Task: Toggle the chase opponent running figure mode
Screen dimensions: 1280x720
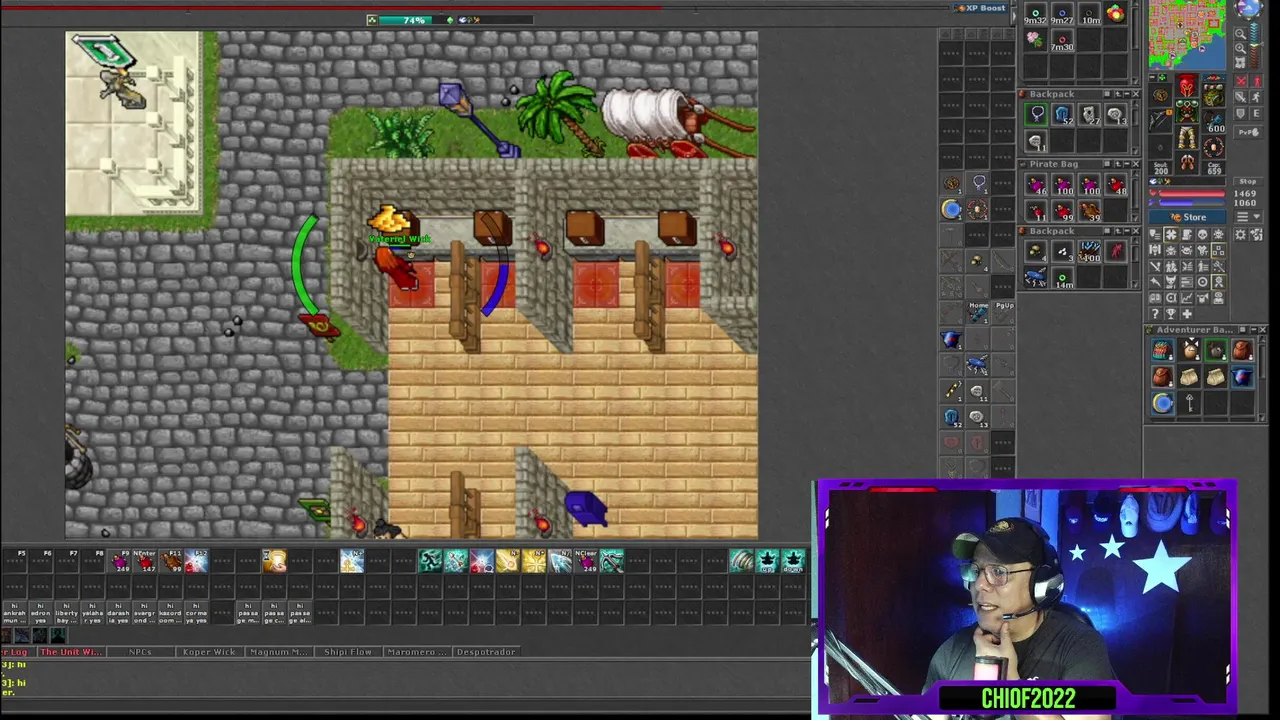Action: (x=1257, y=97)
